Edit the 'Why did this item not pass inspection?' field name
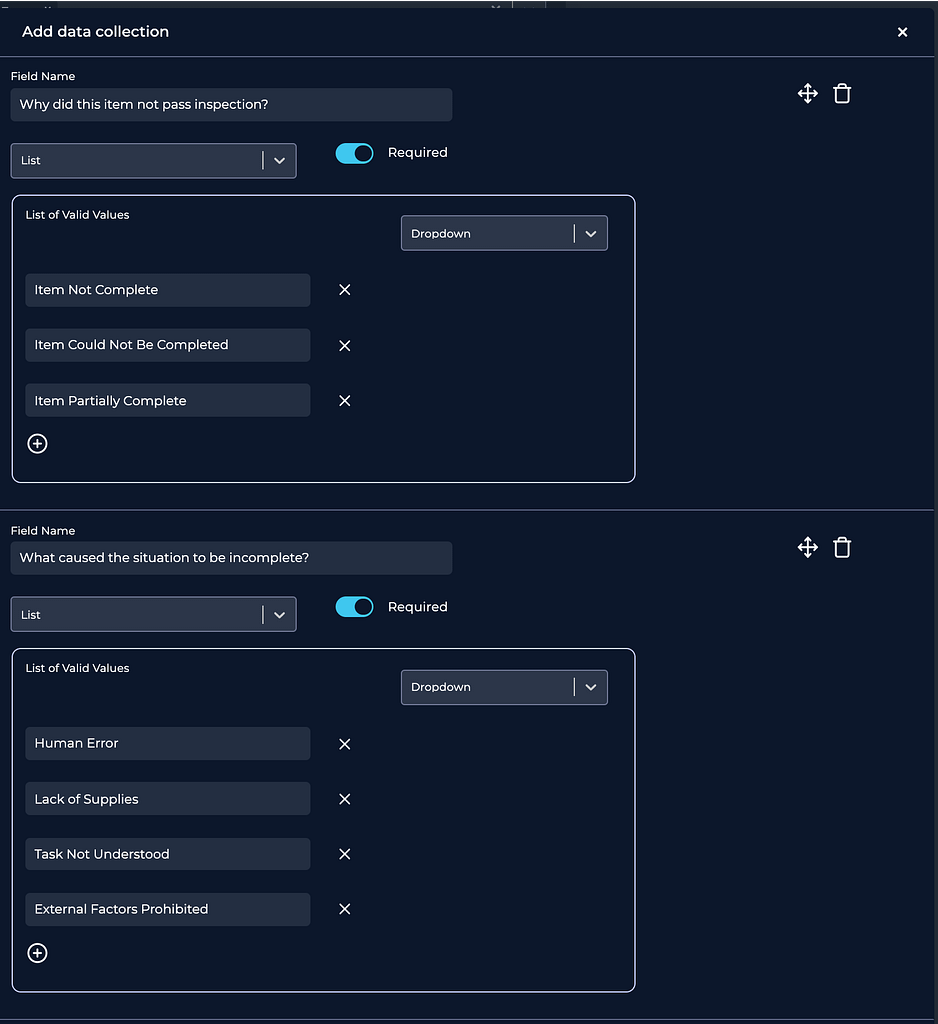Viewport: 938px width, 1024px height. pyautogui.click(x=231, y=105)
